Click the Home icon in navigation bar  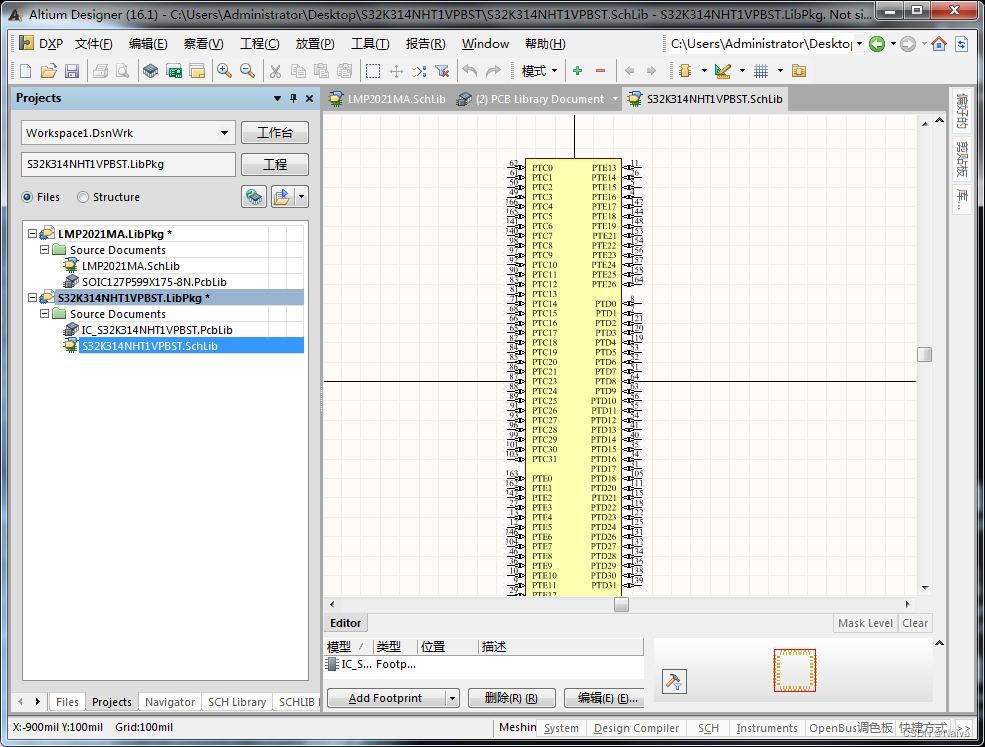tap(939, 43)
